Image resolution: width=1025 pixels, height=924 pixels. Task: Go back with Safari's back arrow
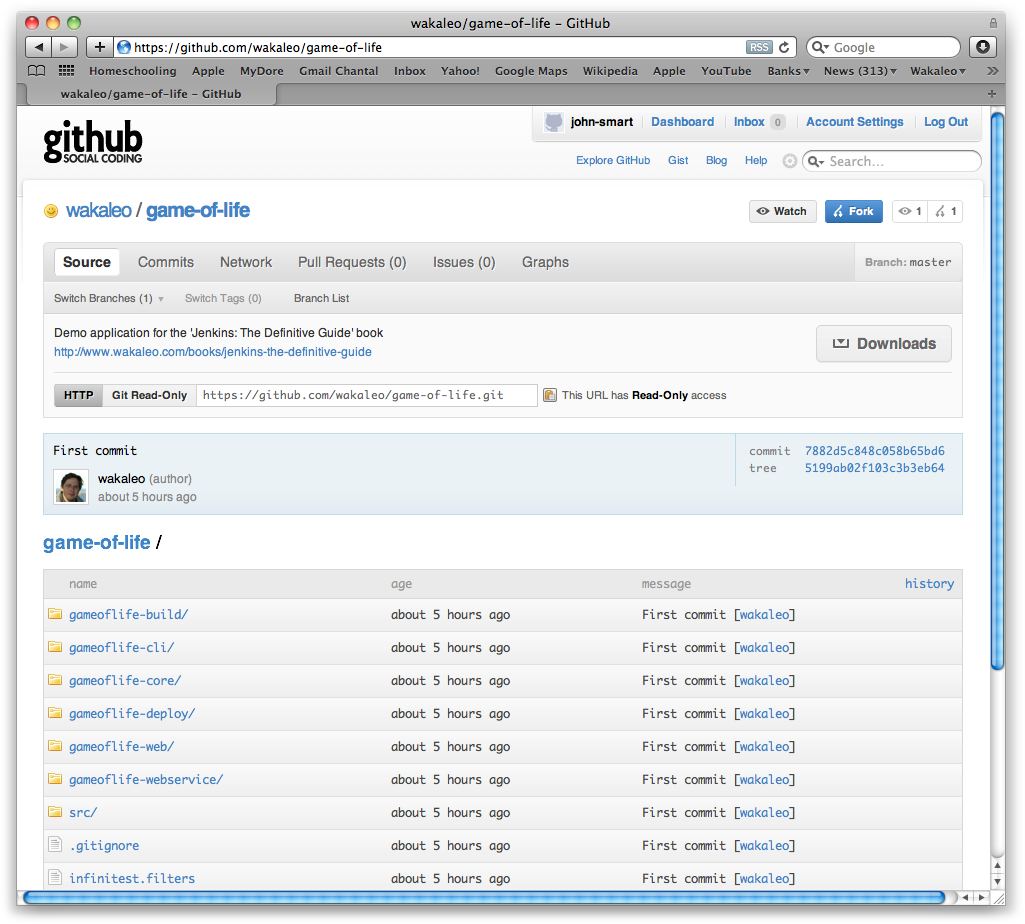pyautogui.click(x=39, y=47)
